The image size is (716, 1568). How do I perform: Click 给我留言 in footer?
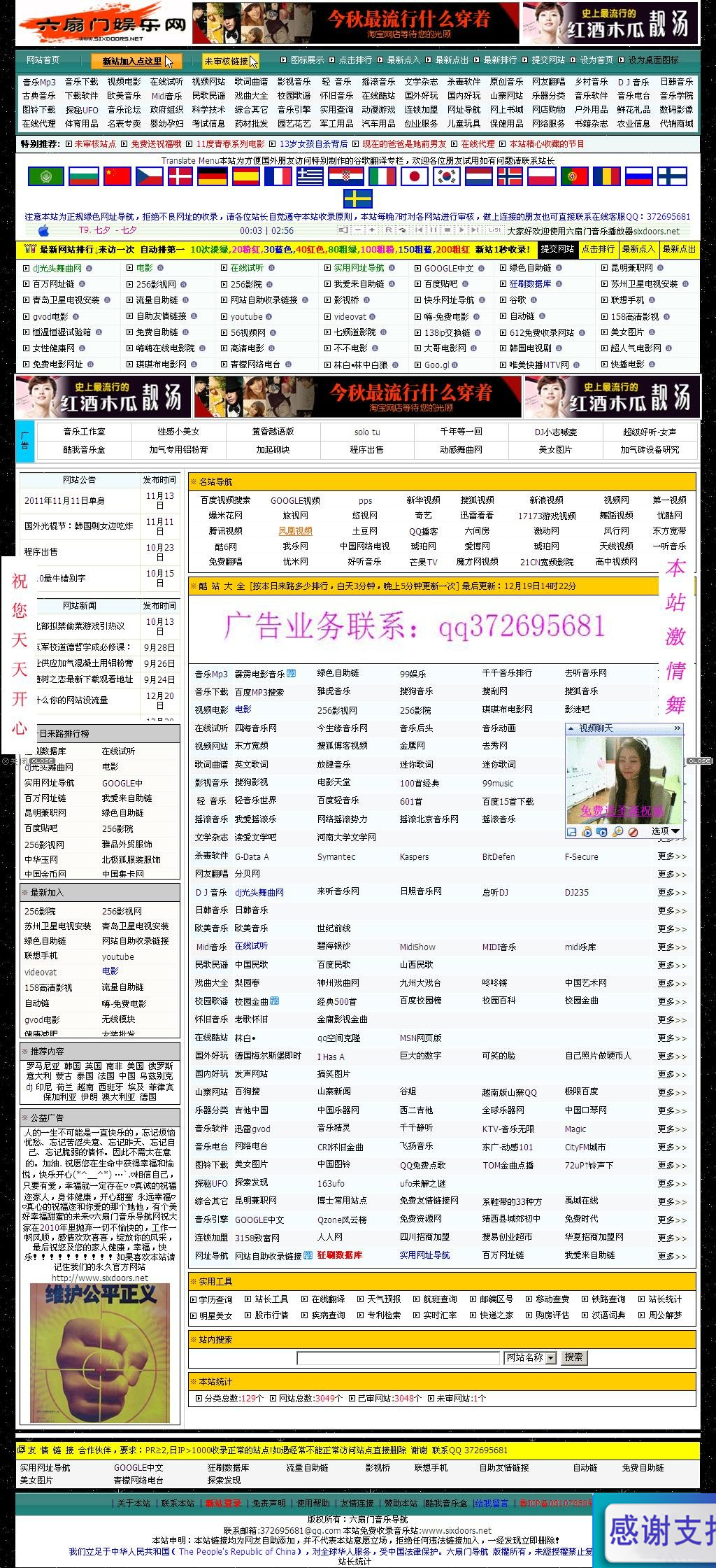(x=492, y=1504)
